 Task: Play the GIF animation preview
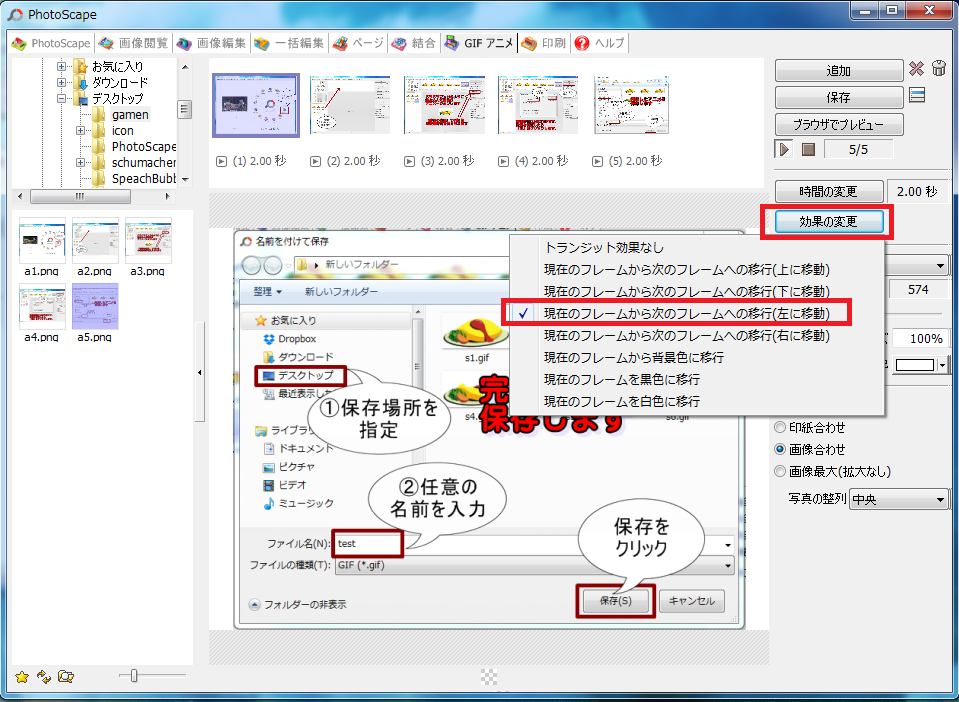point(785,149)
